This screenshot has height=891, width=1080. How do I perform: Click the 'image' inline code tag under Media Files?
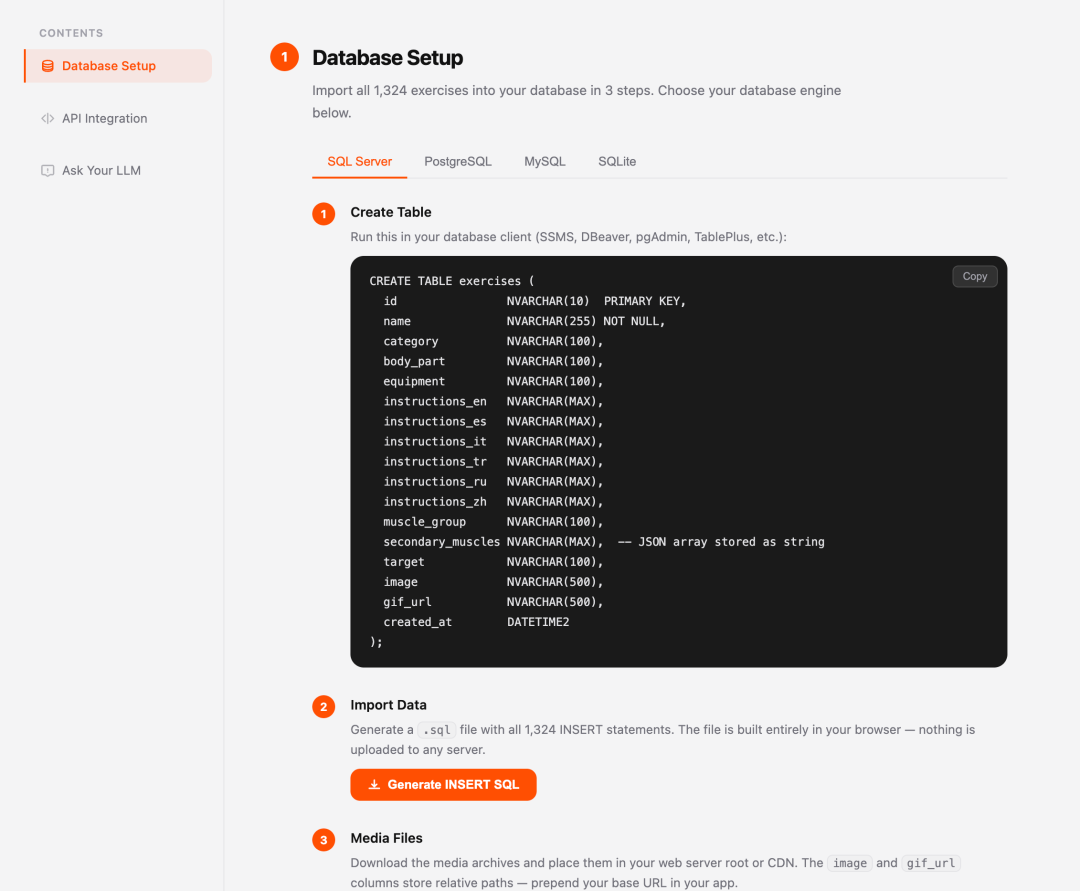[850, 863]
